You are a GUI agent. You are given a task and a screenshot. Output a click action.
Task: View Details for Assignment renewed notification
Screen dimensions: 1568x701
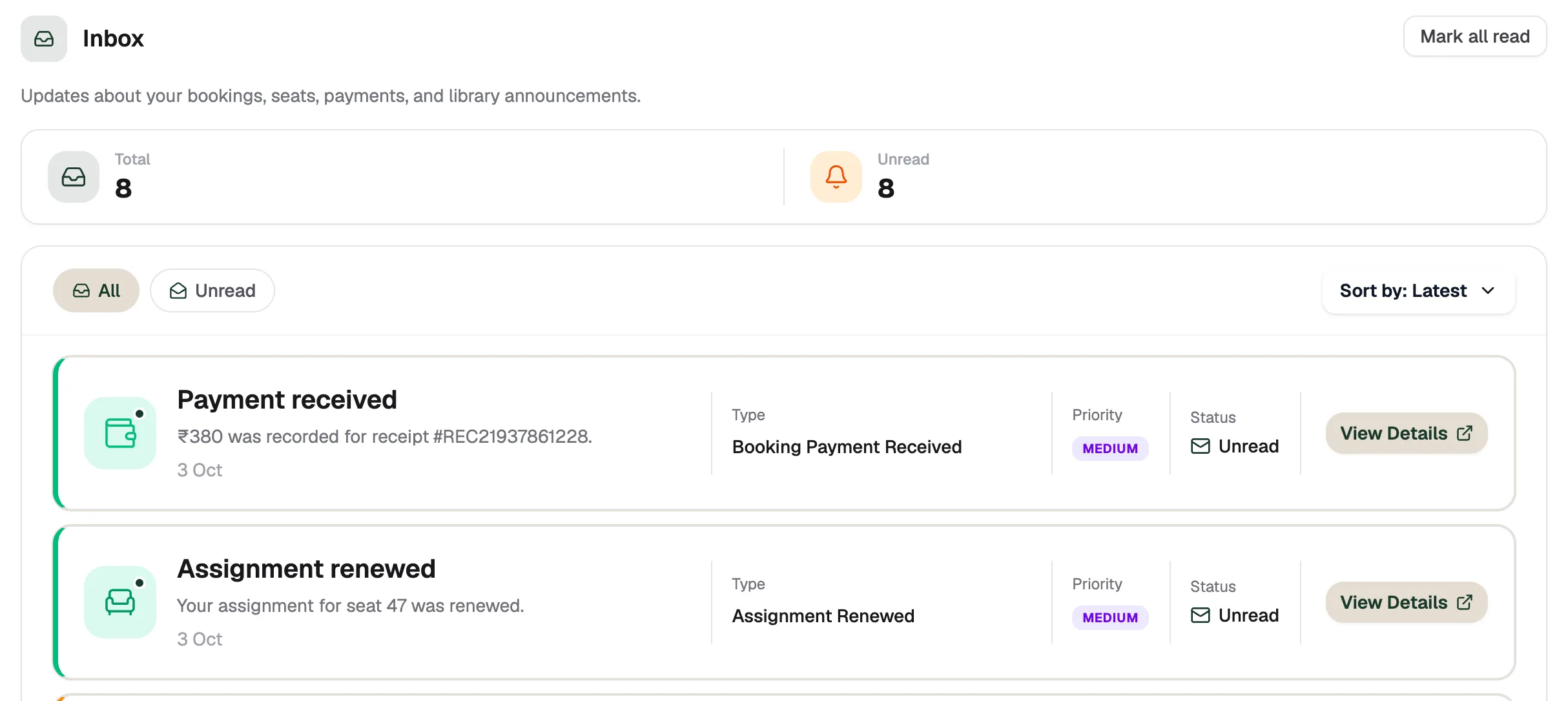[1407, 602]
